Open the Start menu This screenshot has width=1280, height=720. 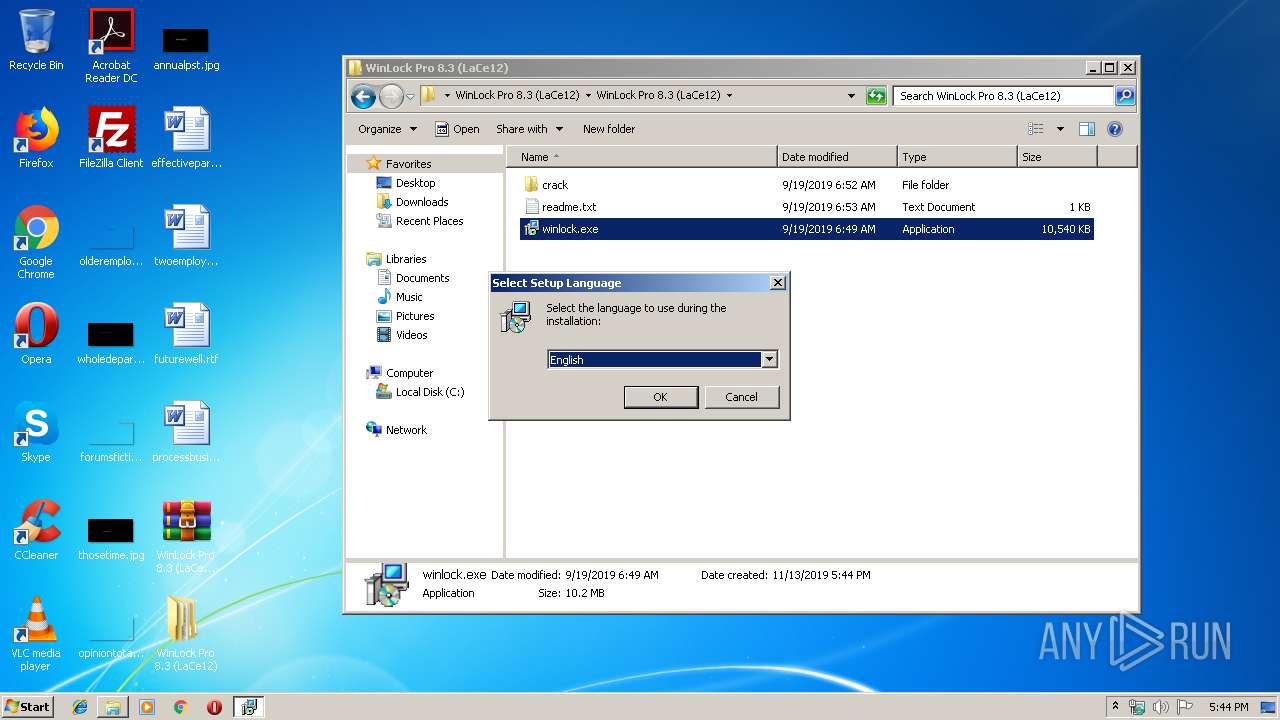(x=27, y=706)
